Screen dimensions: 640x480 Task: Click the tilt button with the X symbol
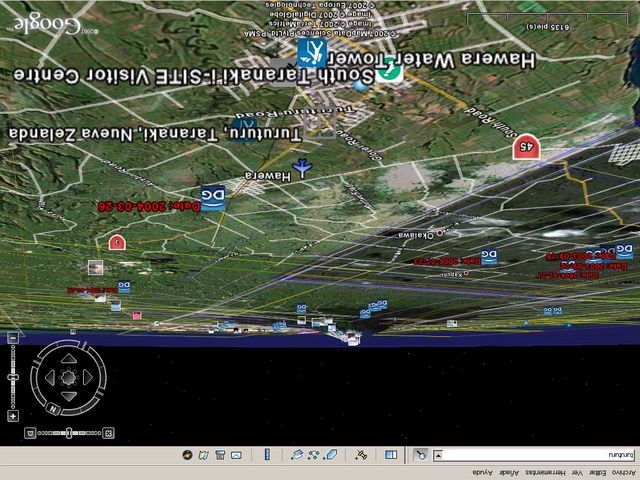tap(30, 433)
